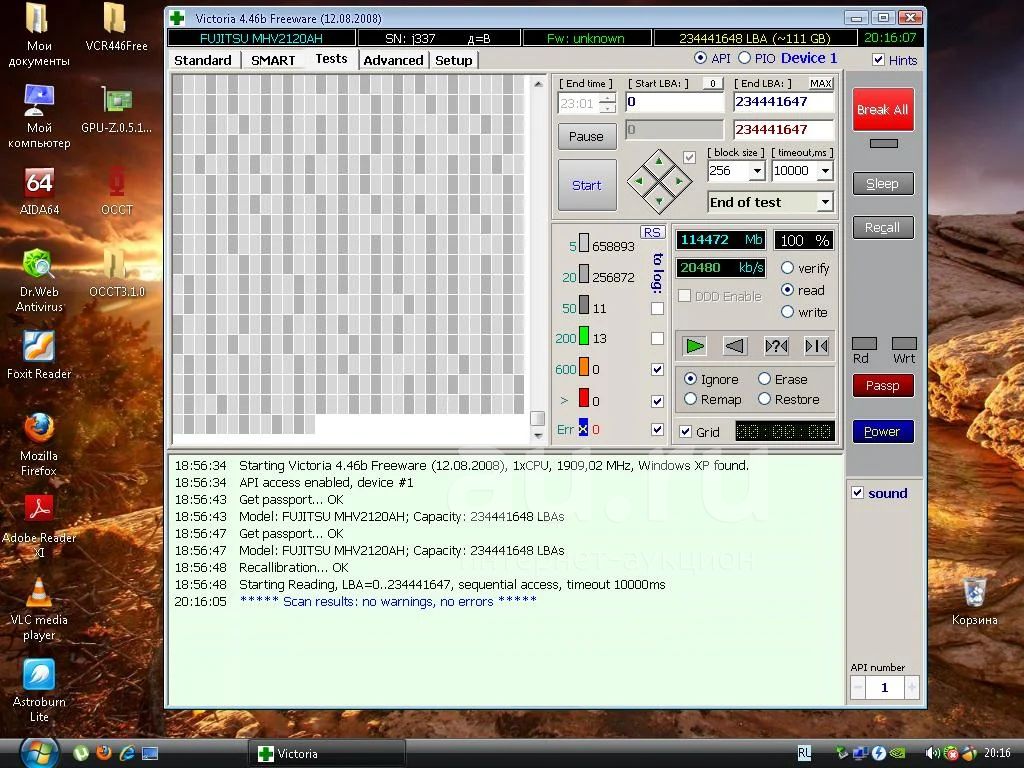Screen dimensions: 1024x768
Task: Select the Мой компьютер desktop icon
Action: (39, 117)
